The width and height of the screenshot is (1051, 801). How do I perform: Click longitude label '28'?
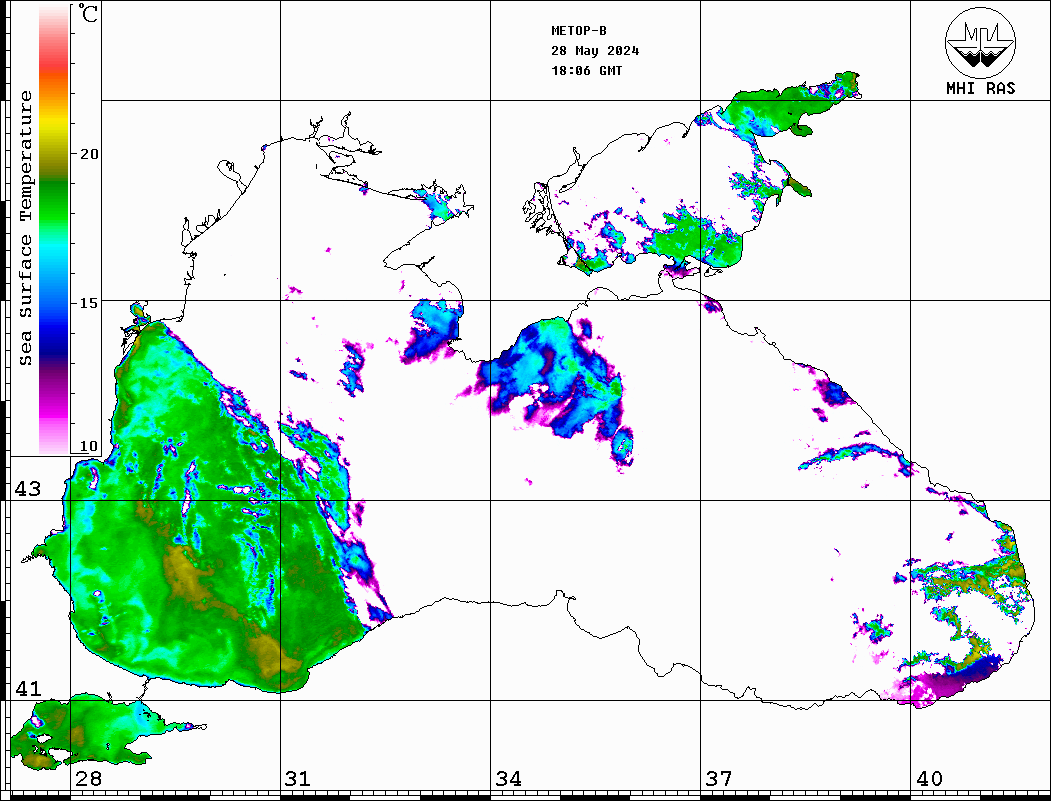(x=88, y=779)
